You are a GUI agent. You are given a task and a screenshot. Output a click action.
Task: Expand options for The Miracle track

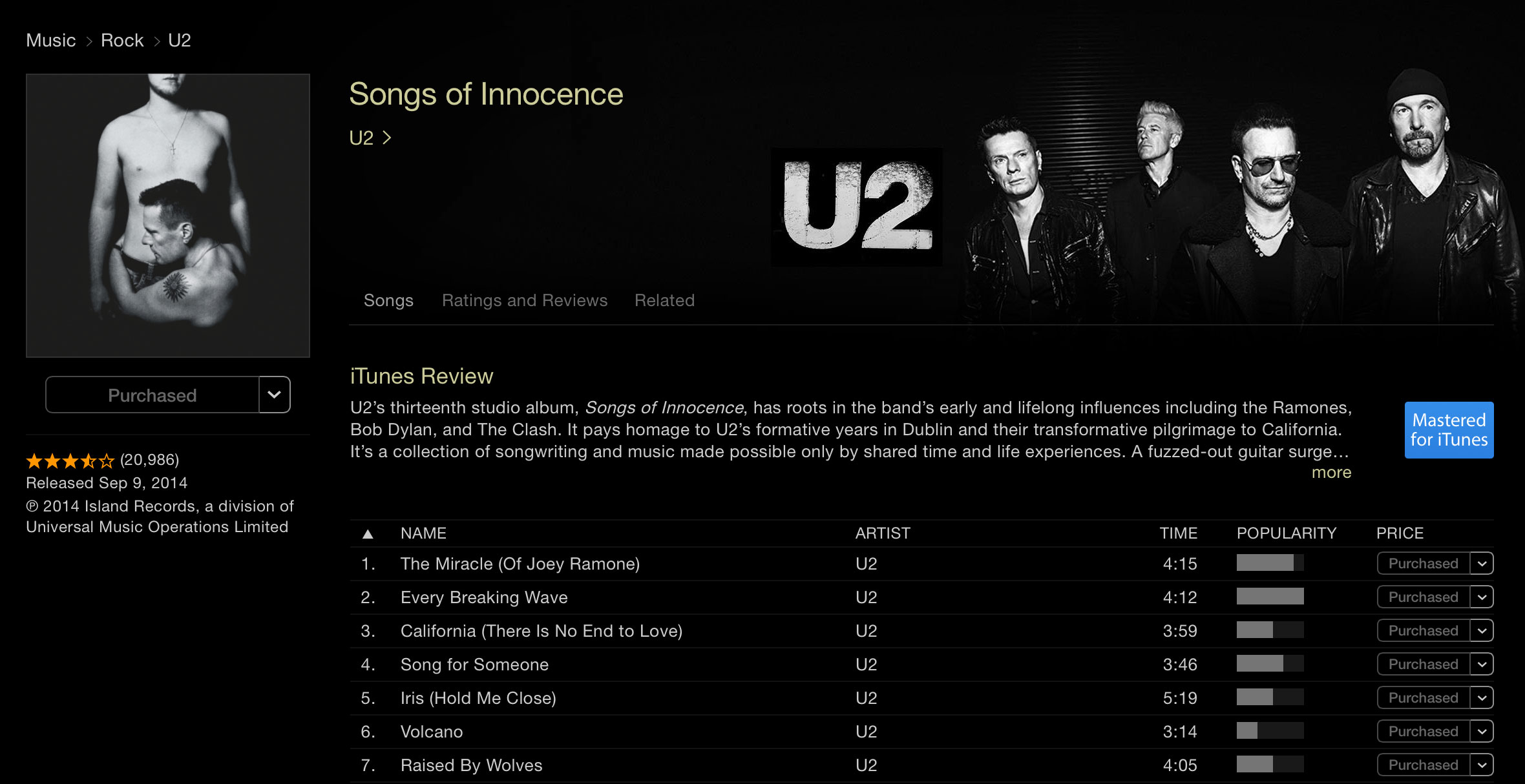1482,564
